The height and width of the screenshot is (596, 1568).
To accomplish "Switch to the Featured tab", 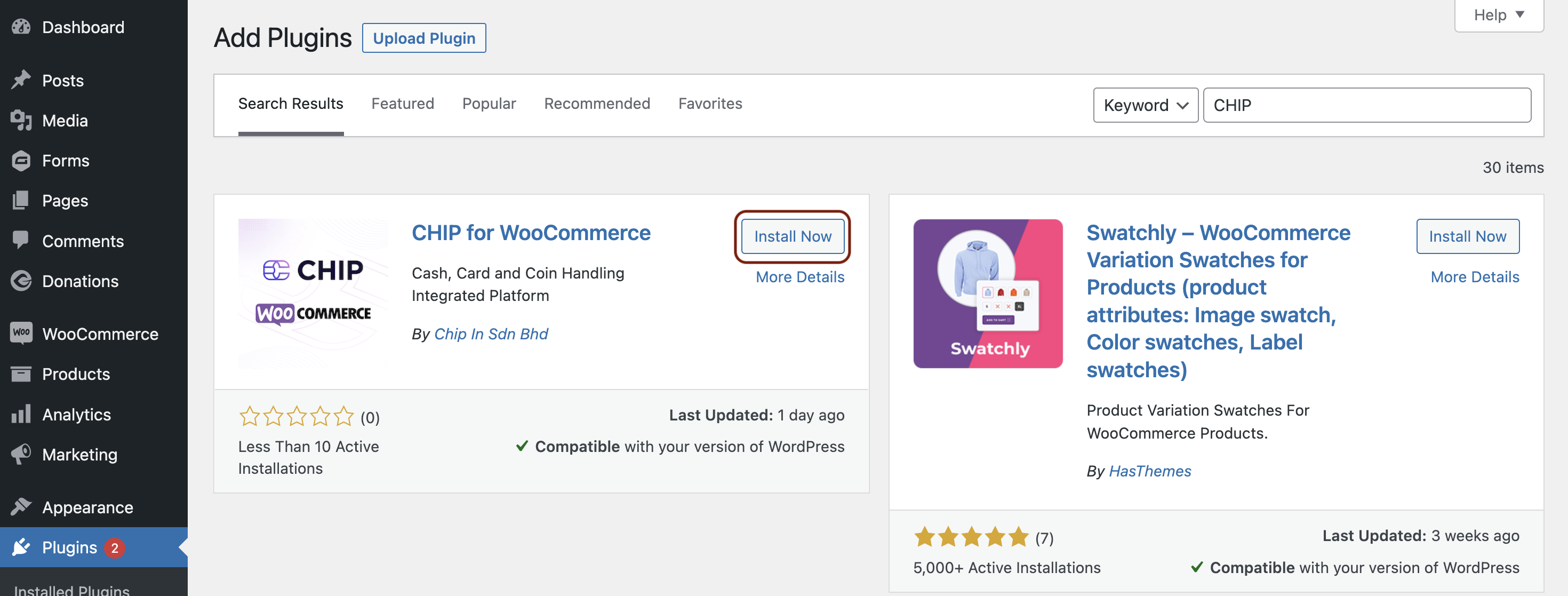I will tap(402, 104).
